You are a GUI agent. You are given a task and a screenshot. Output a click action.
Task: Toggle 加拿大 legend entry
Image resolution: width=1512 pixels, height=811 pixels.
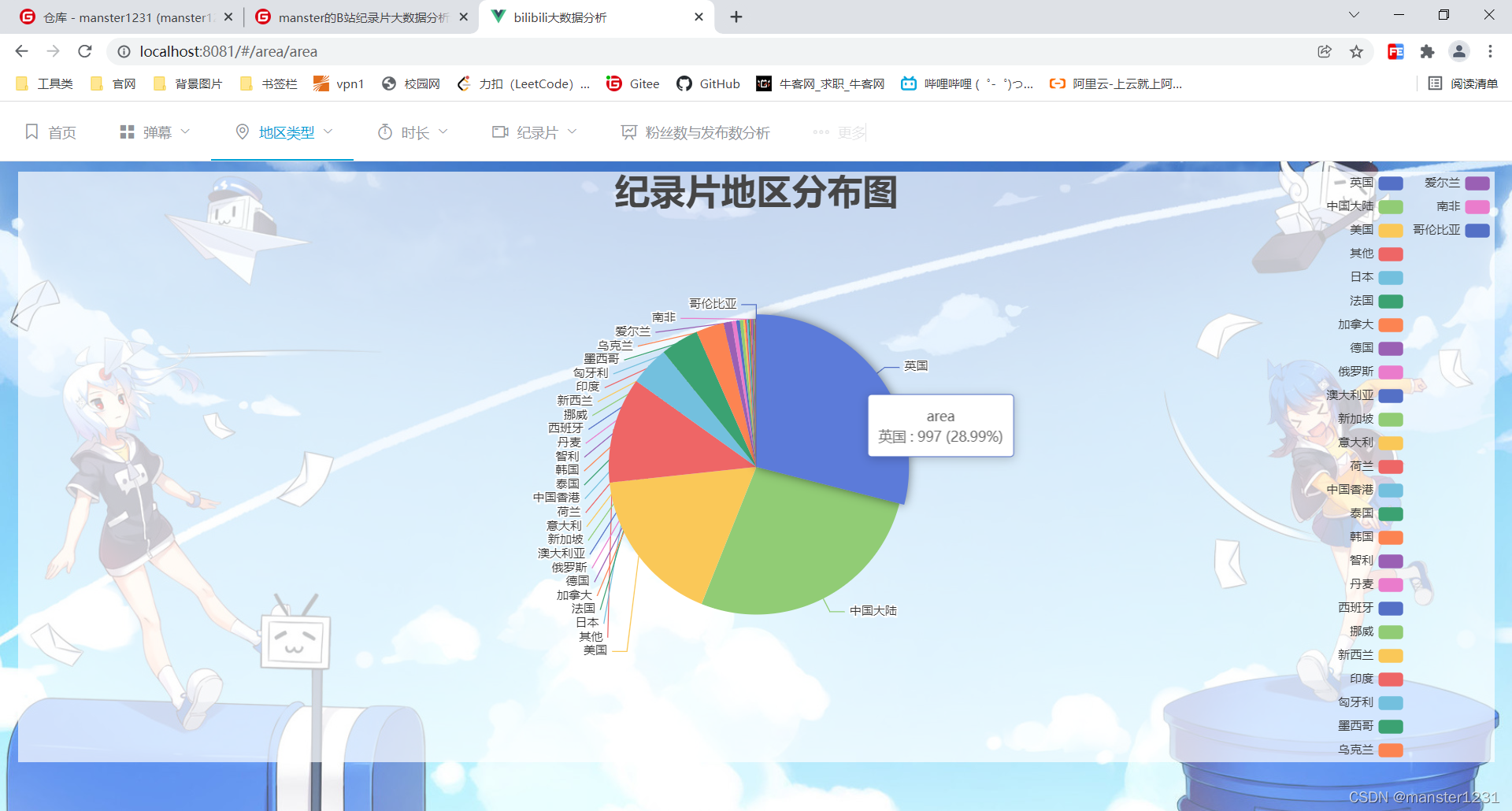click(x=1370, y=324)
